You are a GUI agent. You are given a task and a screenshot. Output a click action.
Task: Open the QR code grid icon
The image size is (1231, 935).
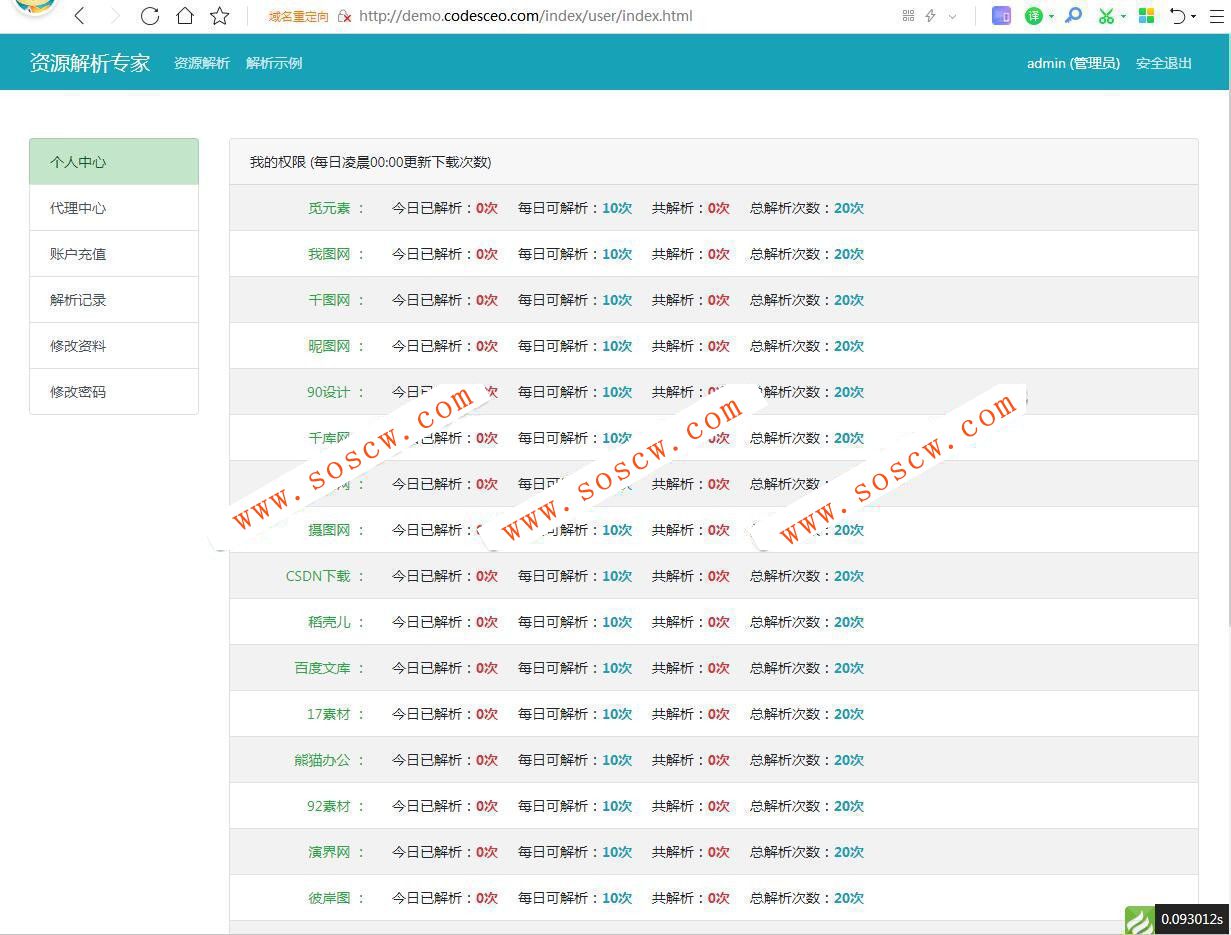[x=908, y=16]
